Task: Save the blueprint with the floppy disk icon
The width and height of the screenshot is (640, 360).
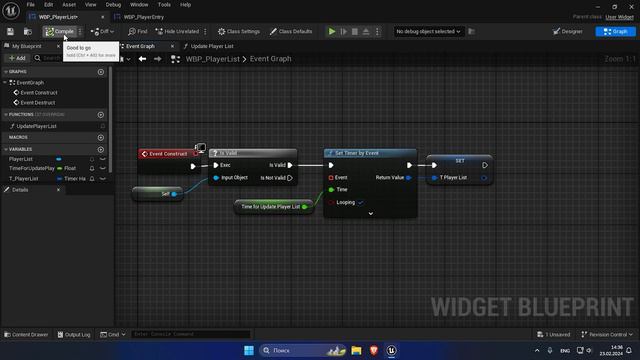Action: (x=10, y=31)
